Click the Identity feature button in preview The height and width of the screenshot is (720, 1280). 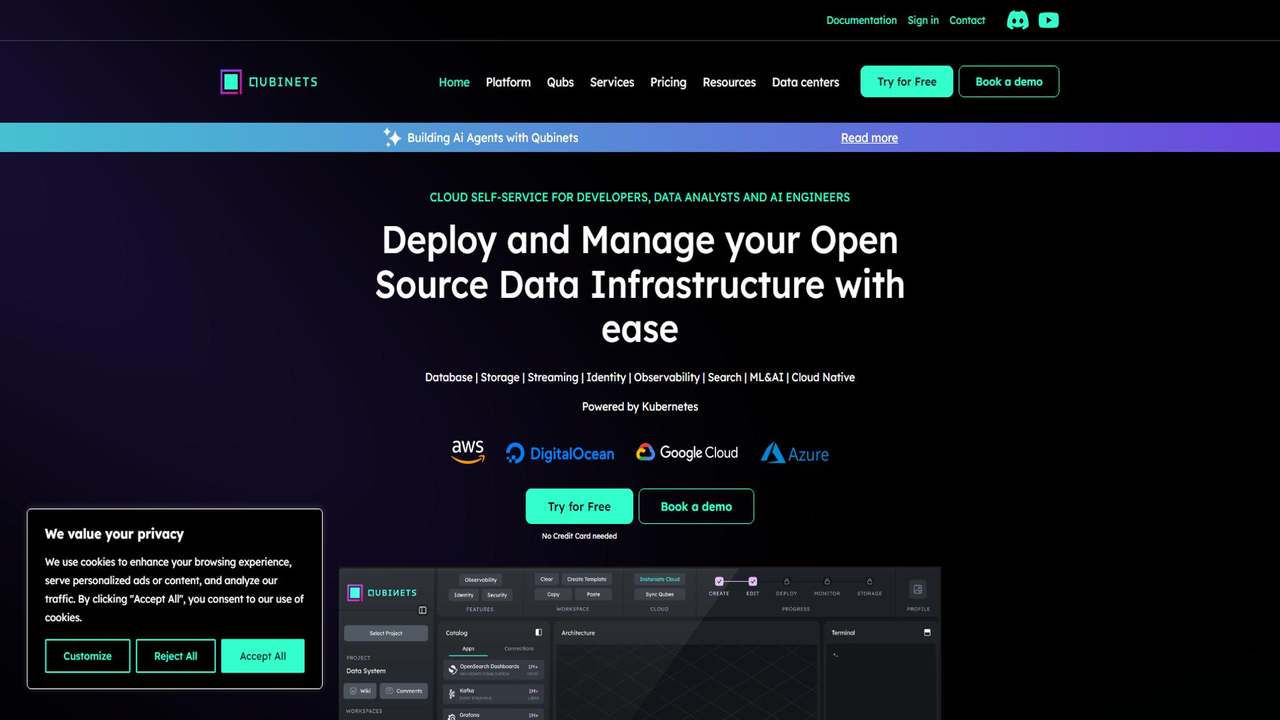click(x=464, y=595)
